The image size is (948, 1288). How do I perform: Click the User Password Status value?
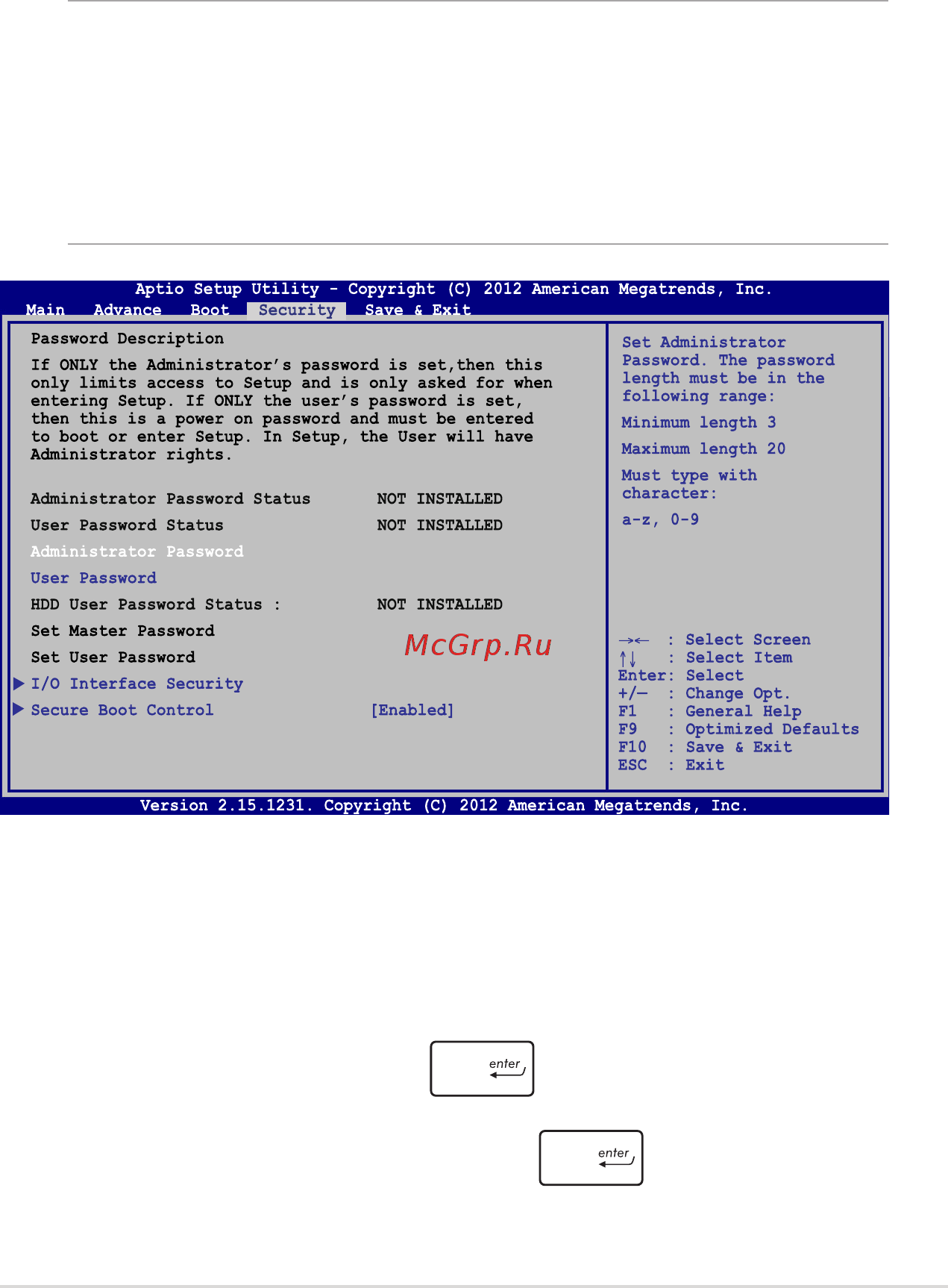point(440,525)
